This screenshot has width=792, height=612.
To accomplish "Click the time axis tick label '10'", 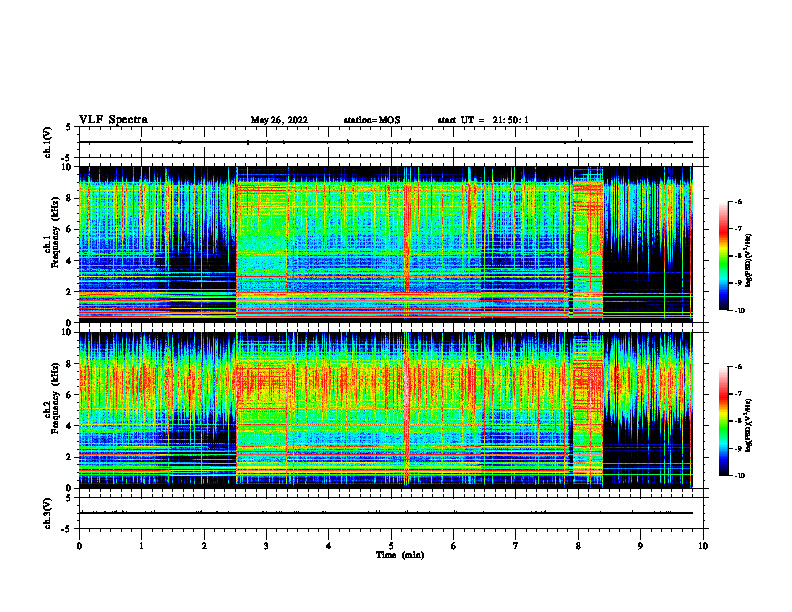I will (703, 545).
